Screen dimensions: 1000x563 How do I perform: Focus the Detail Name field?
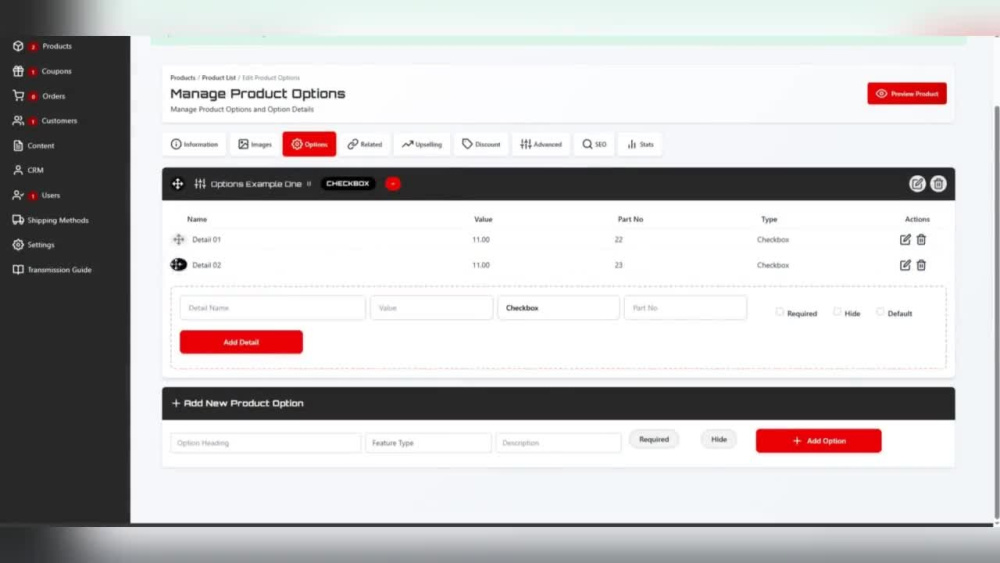coord(272,308)
